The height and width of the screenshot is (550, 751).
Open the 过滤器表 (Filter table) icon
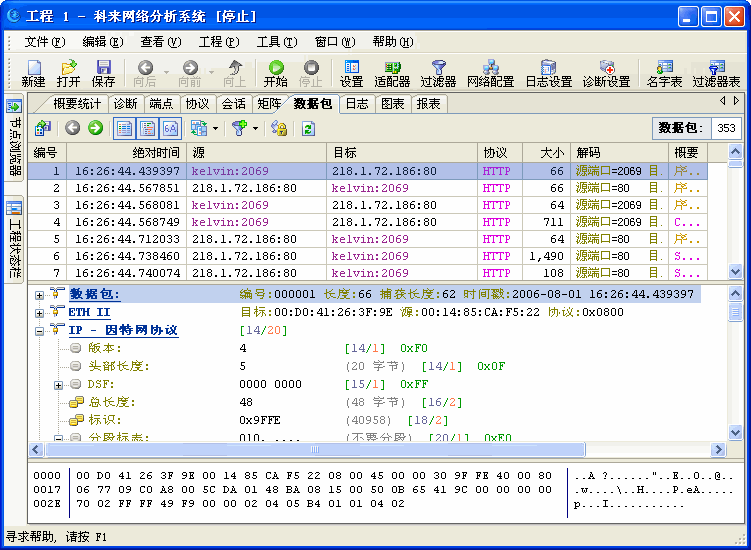pyautogui.click(x=717, y=73)
